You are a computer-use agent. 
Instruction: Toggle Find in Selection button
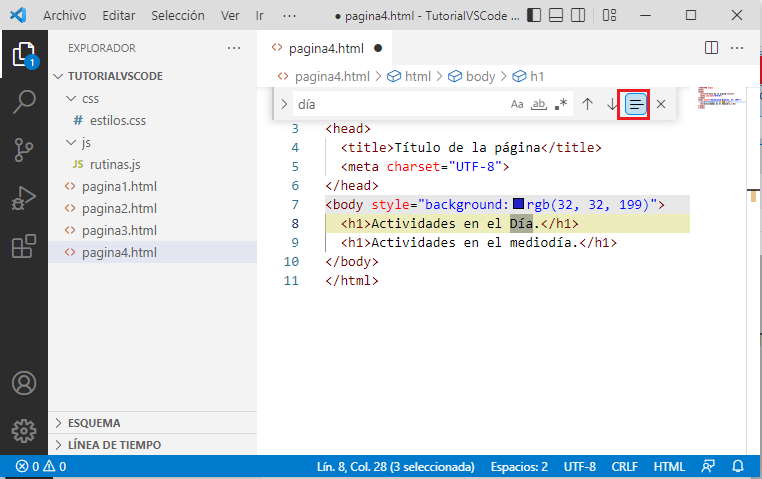coord(635,104)
